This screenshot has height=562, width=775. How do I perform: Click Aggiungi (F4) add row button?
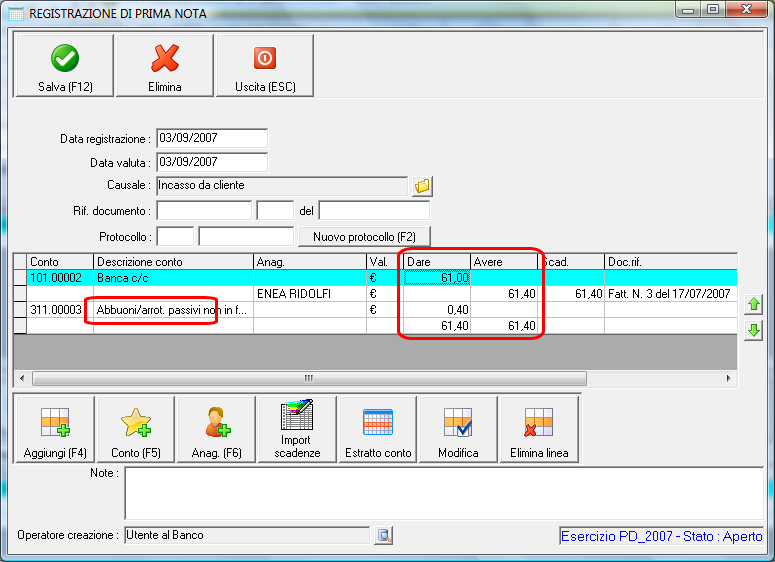[55, 430]
